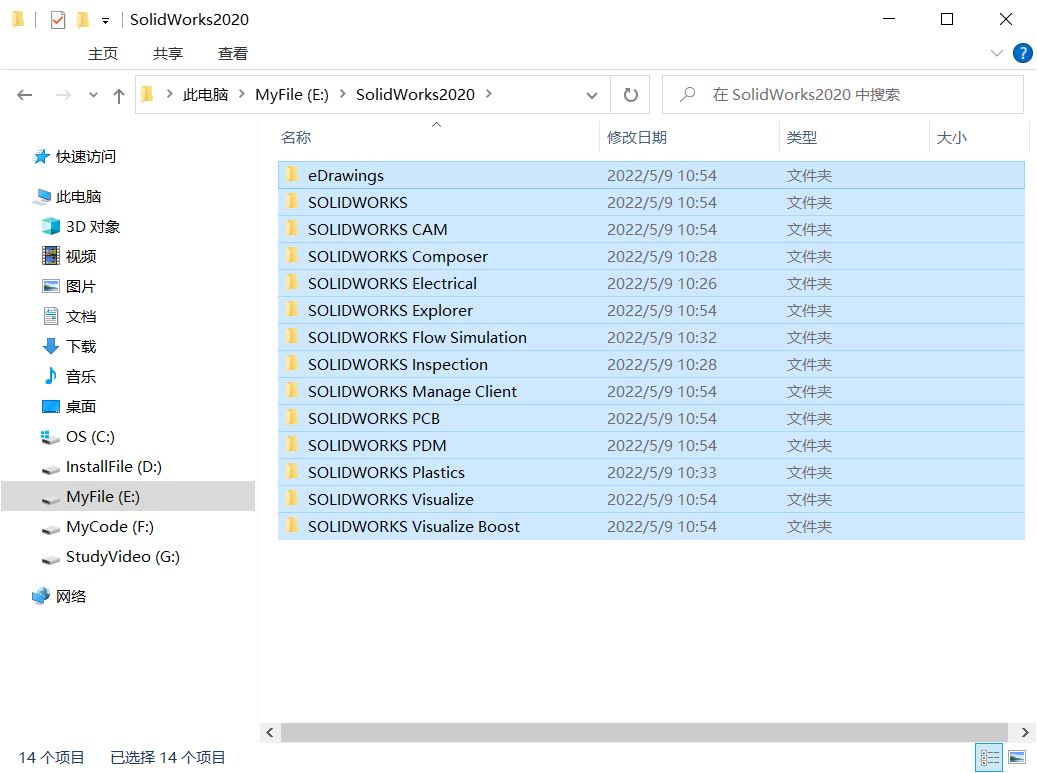Select 快速访问 in the navigation pane
Viewport: 1037px width, 773px height.
[x=85, y=157]
